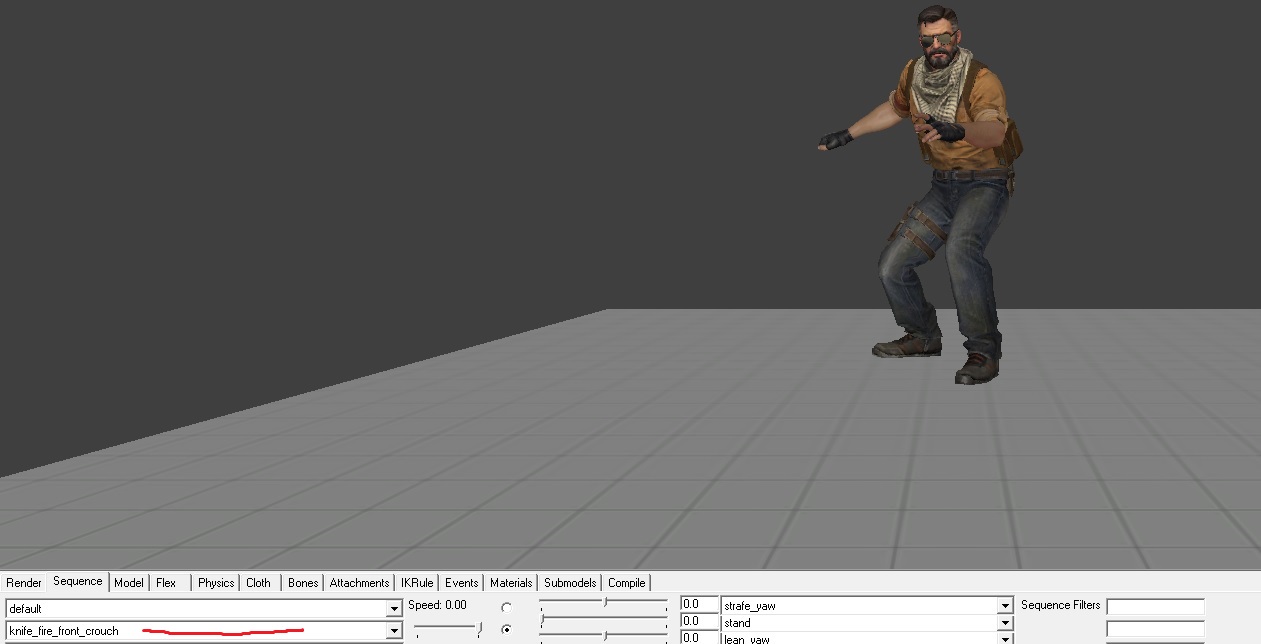Go to the Physics tab
The image size is (1261, 644).
point(215,583)
